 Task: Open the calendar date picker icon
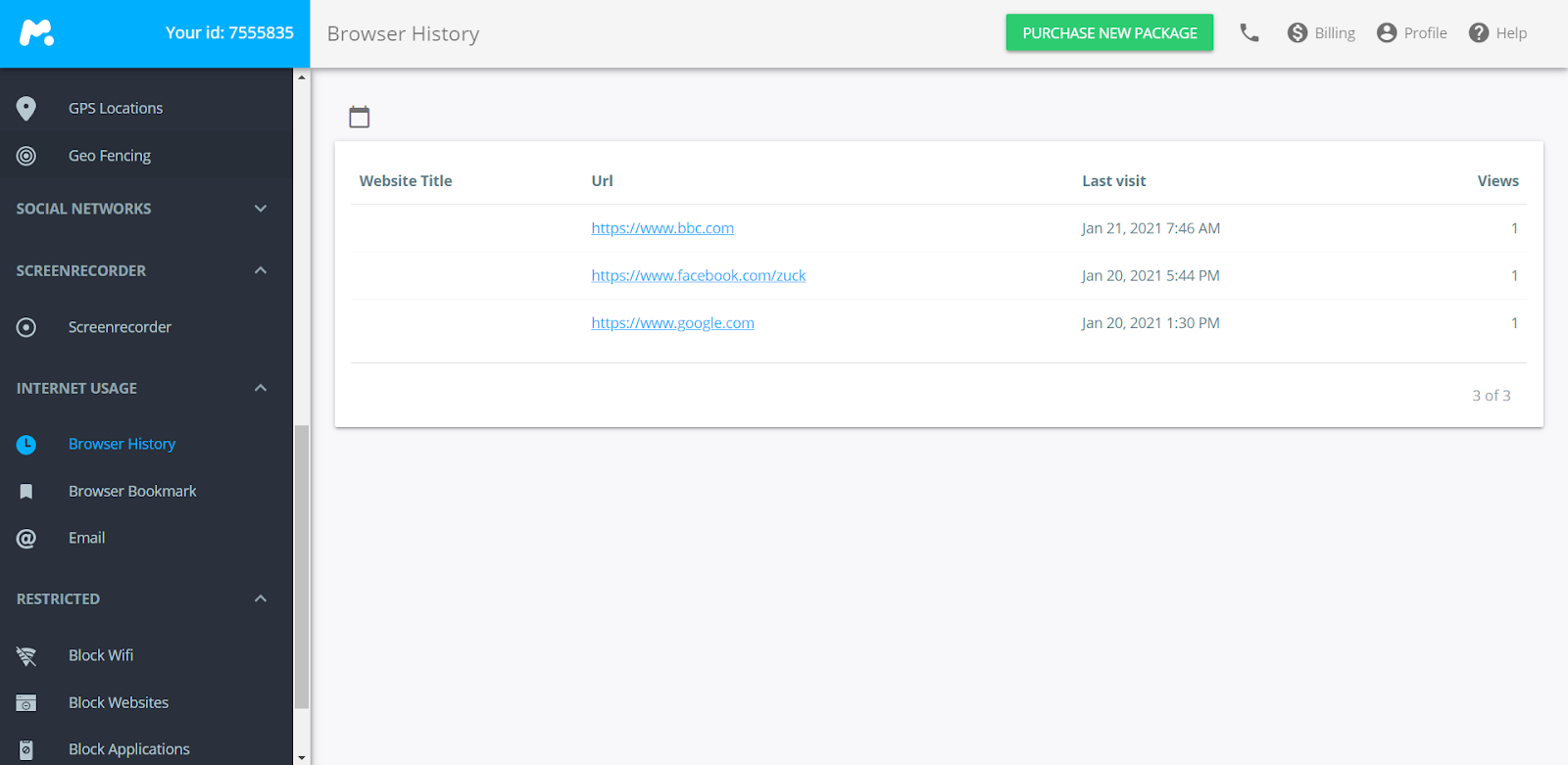point(360,117)
